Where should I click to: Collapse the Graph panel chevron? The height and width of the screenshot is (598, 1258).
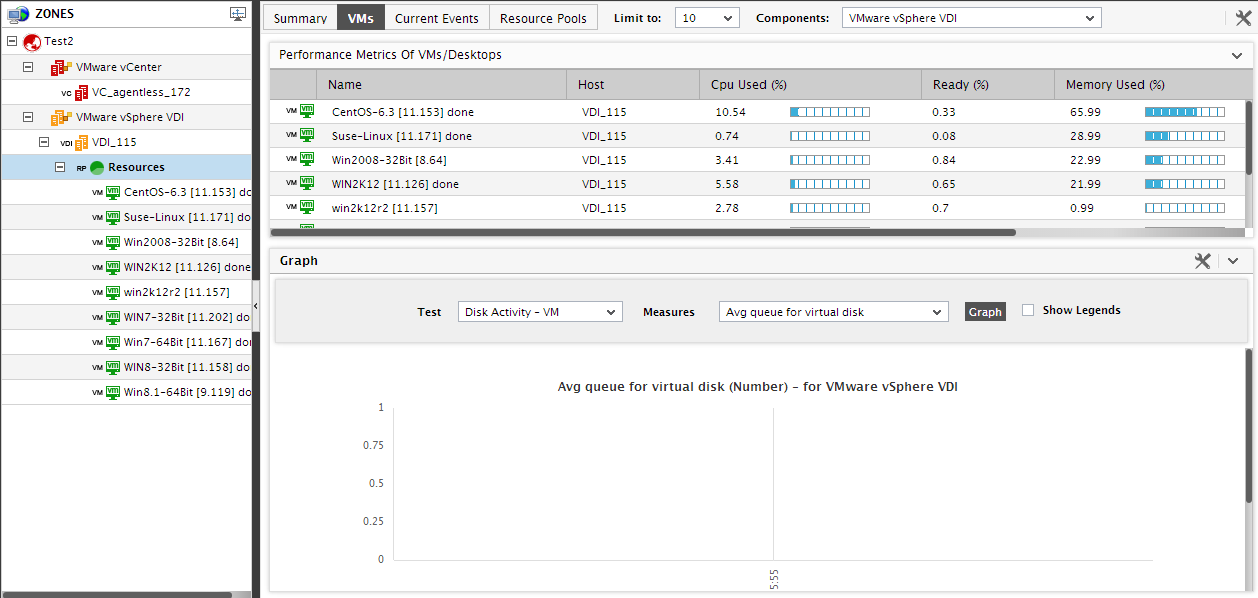pyautogui.click(x=1233, y=260)
